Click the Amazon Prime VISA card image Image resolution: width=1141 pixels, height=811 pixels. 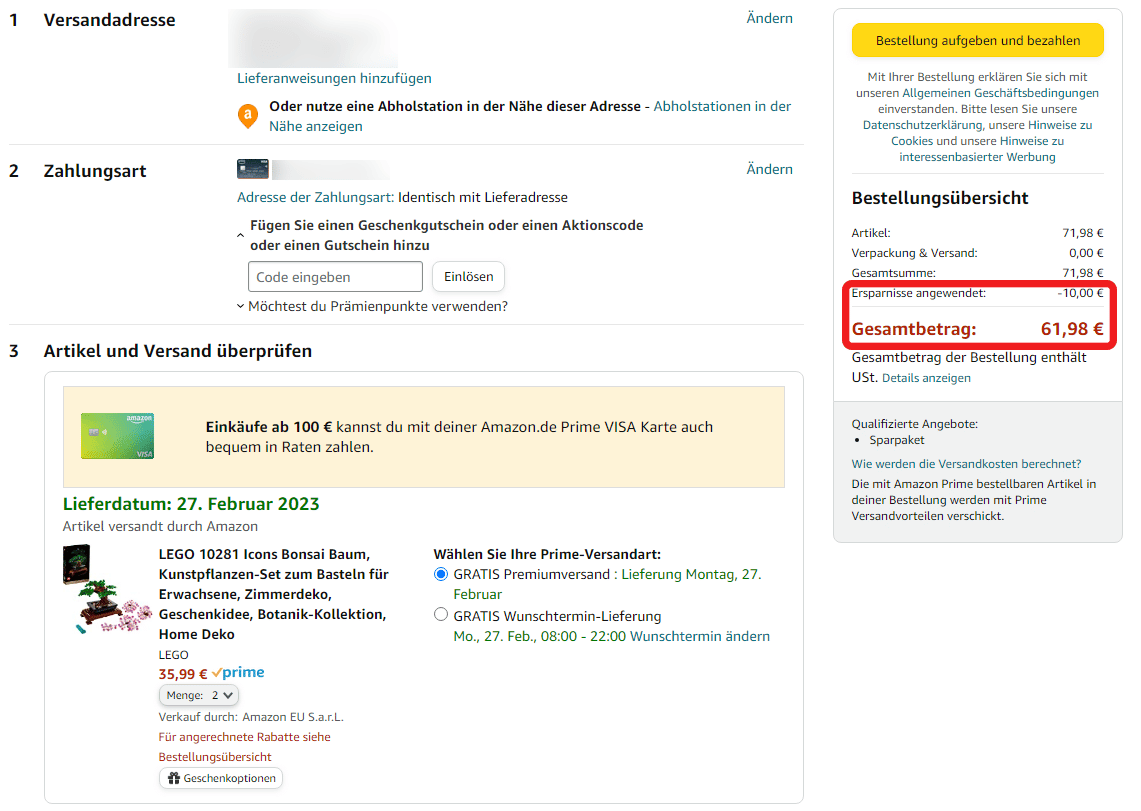(x=117, y=436)
